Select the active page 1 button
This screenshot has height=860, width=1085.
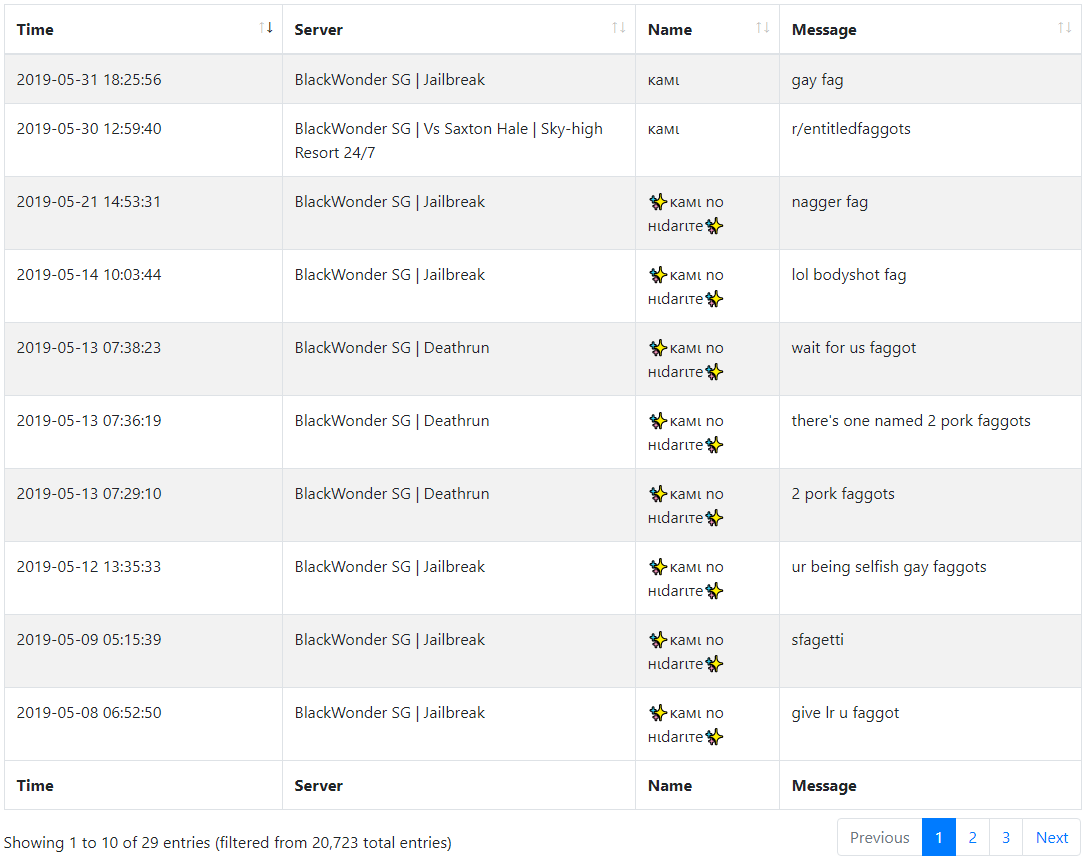pos(939,837)
